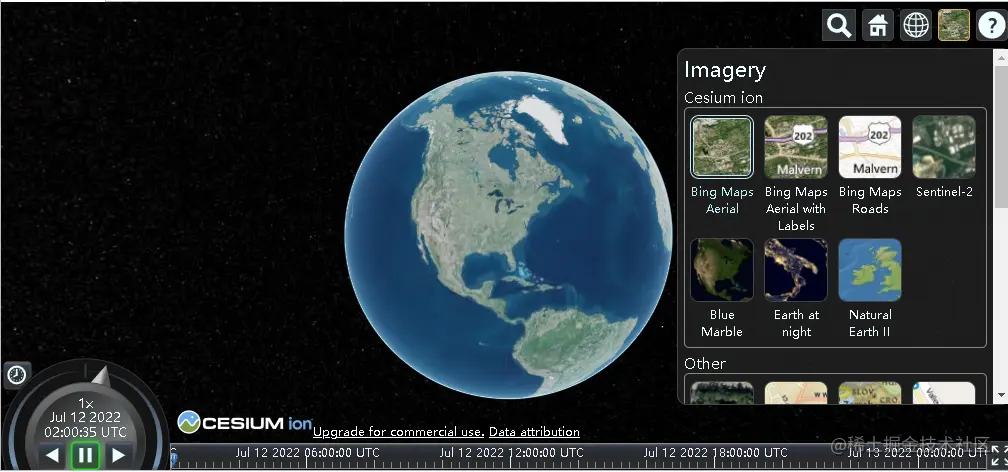The width and height of the screenshot is (1008, 472).
Task: Click the imagery panel scrollbar thumb
Action: [1001, 135]
